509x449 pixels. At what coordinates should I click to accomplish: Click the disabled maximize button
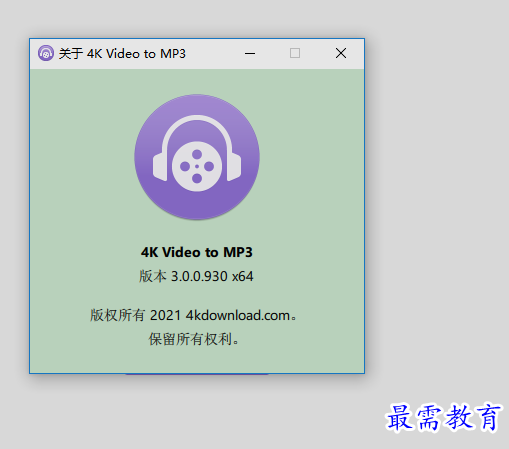point(295,53)
